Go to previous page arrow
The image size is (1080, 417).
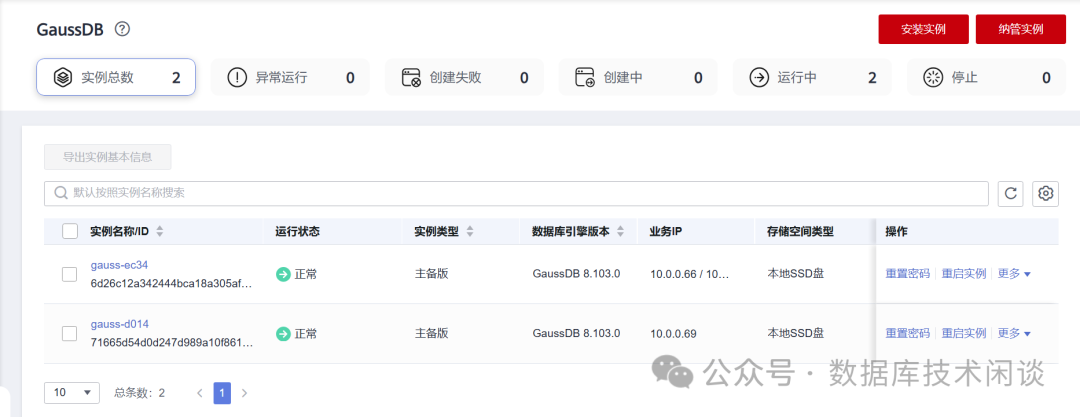200,393
